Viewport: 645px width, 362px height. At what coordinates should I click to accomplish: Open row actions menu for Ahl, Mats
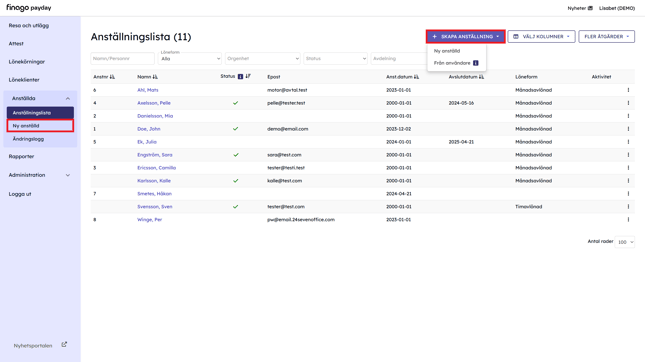coord(628,90)
